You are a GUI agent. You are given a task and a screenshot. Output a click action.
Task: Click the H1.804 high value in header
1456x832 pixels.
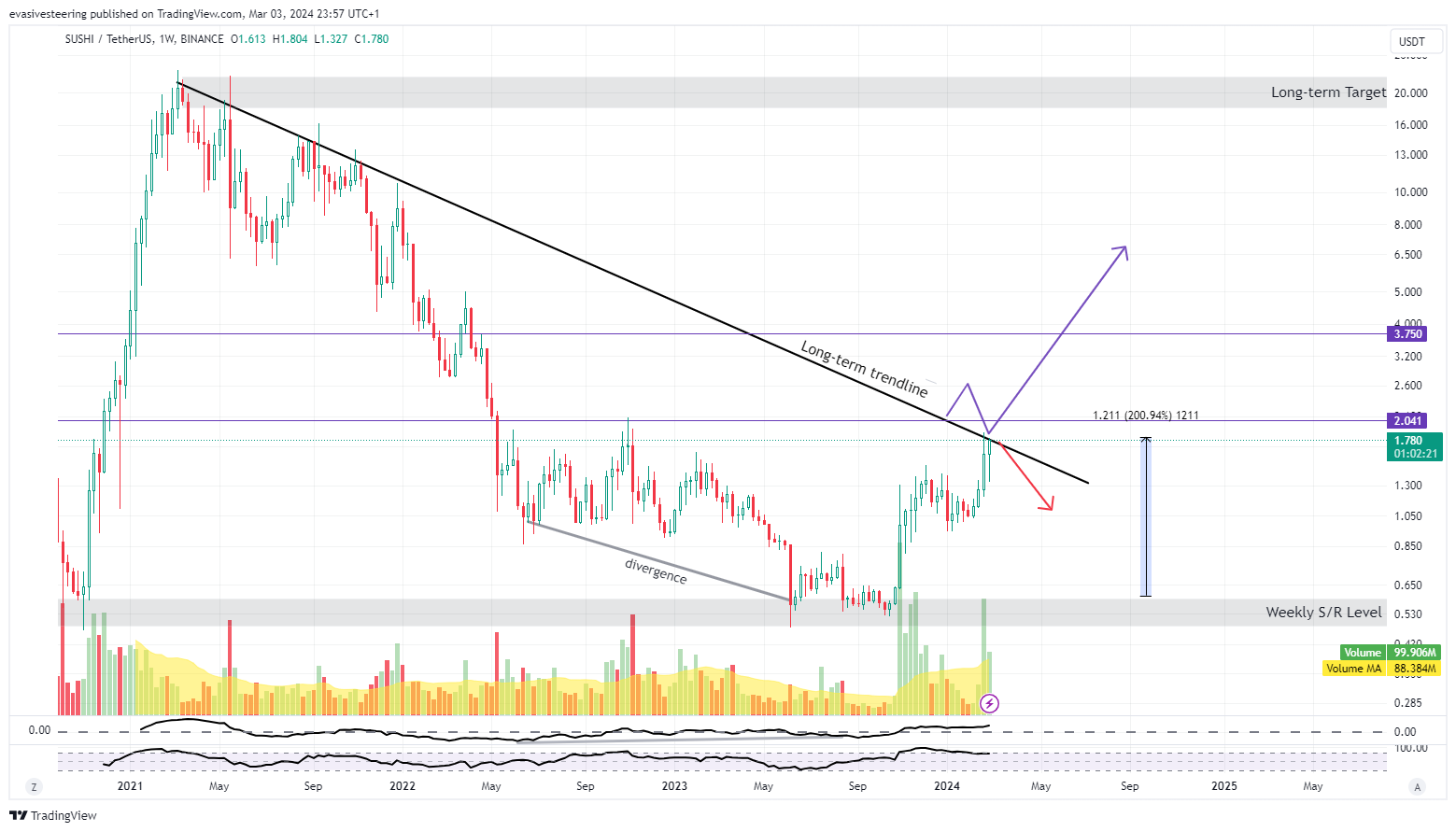[290, 39]
